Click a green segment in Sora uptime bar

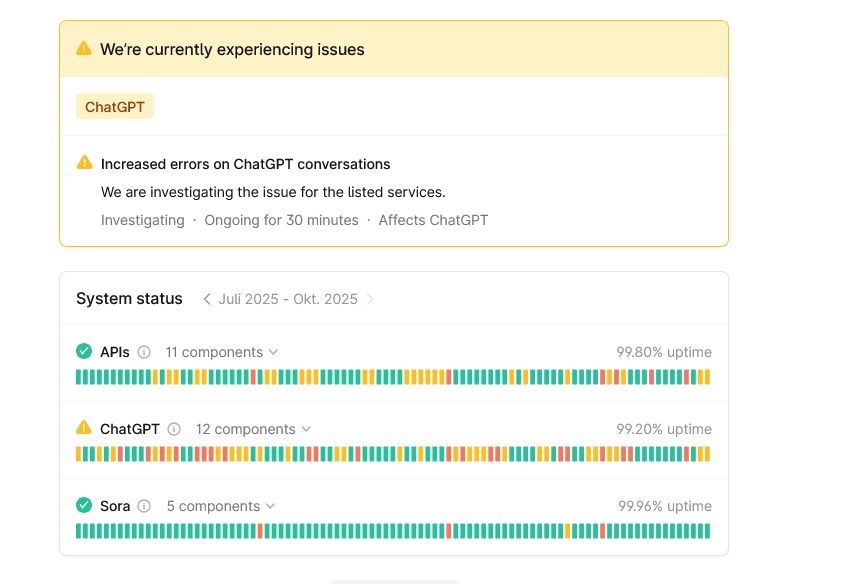100,530
